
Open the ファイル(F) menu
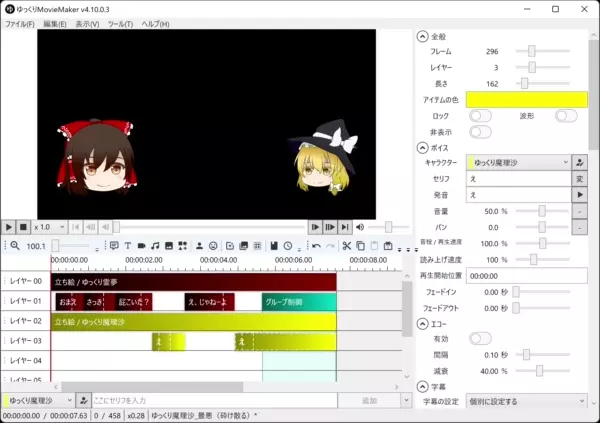pyautogui.click(x=19, y=23)
